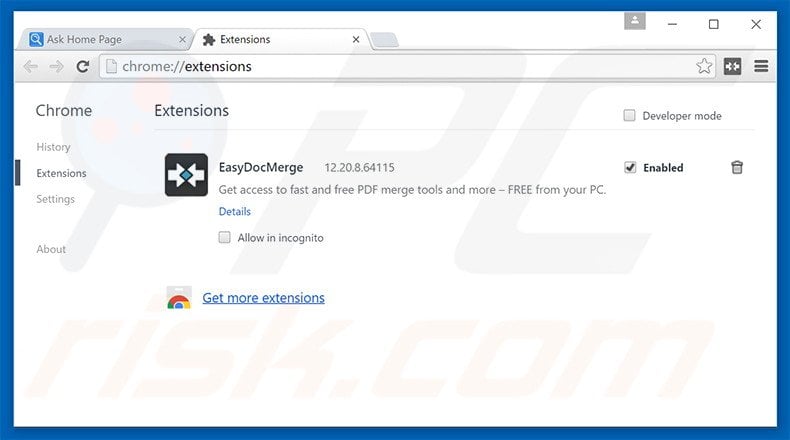Reload the extensions page
790x440 pixels.
coord(83,67)
